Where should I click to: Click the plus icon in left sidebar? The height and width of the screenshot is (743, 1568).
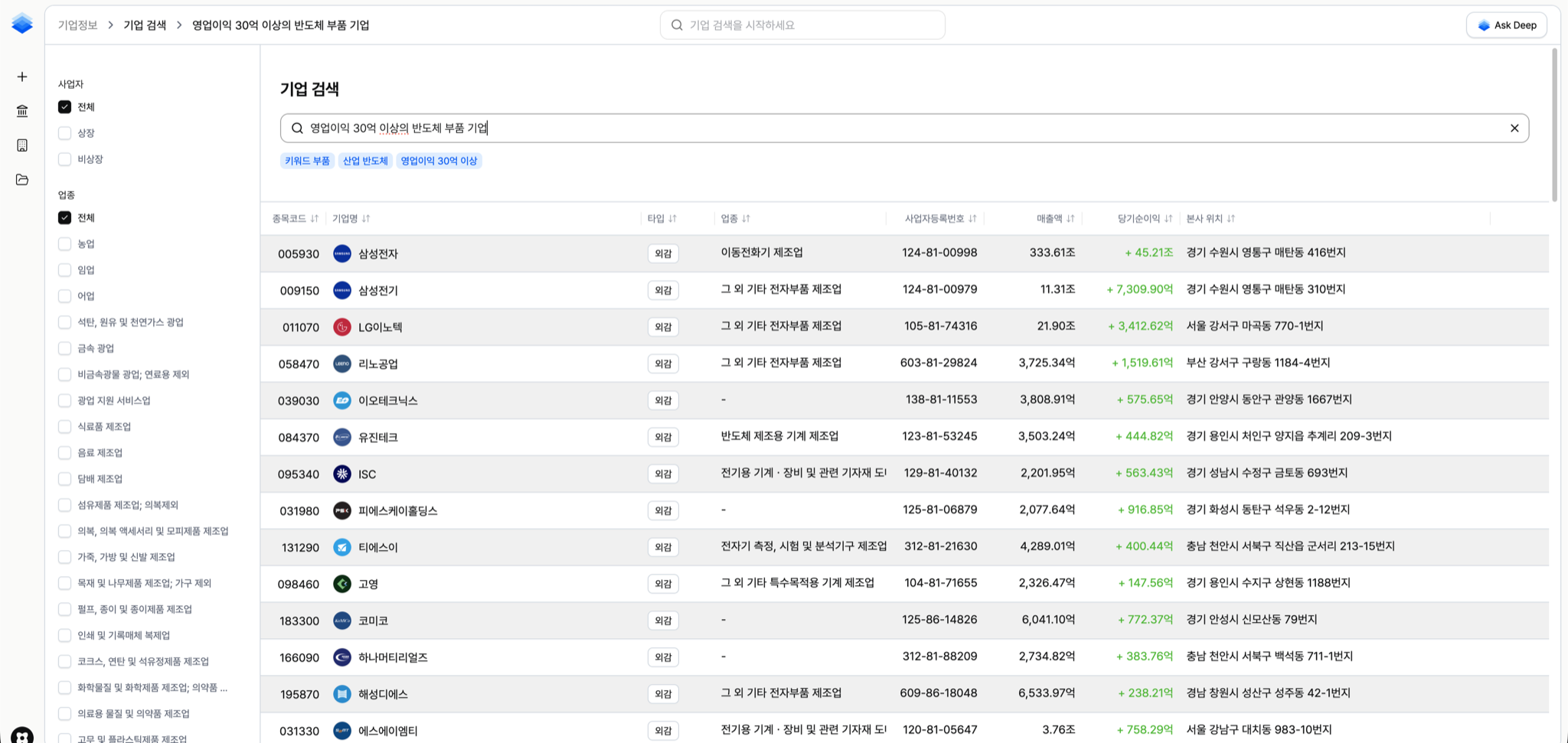[x=22, y=77]
